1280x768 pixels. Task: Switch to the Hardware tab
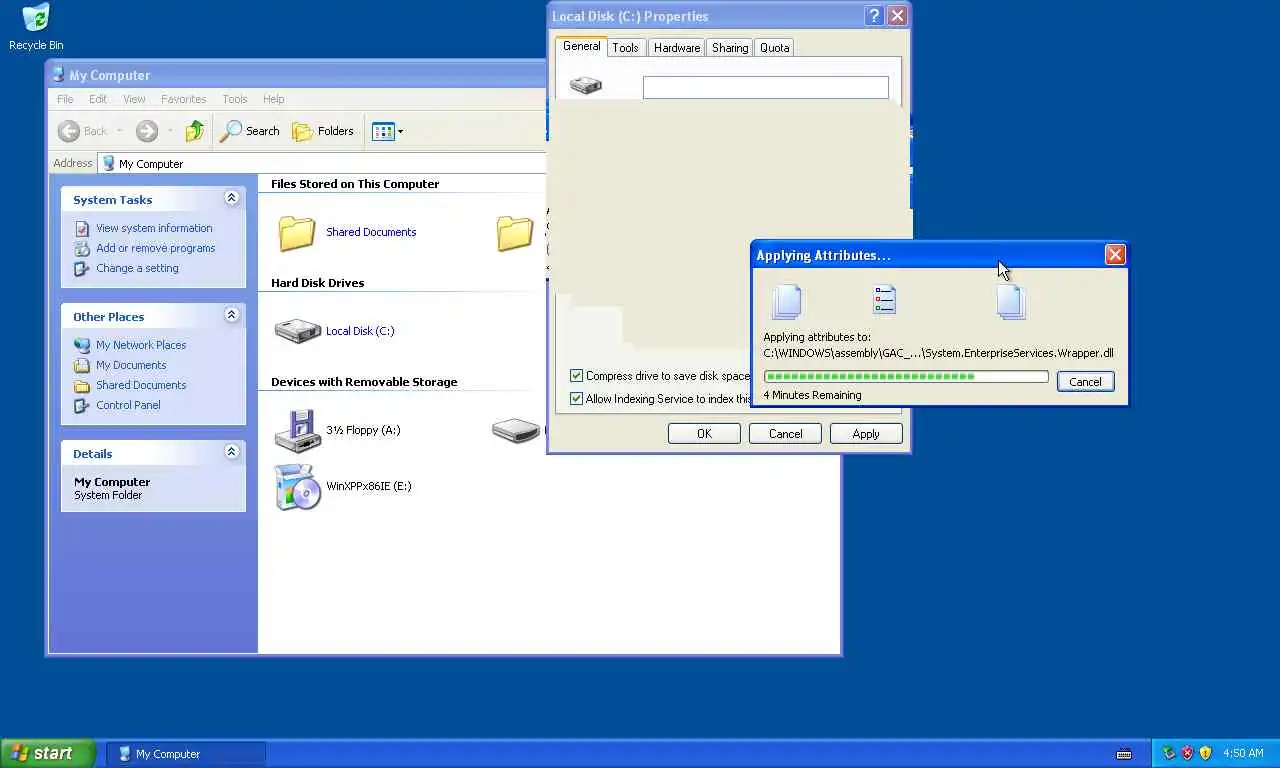tap(677, 48)
